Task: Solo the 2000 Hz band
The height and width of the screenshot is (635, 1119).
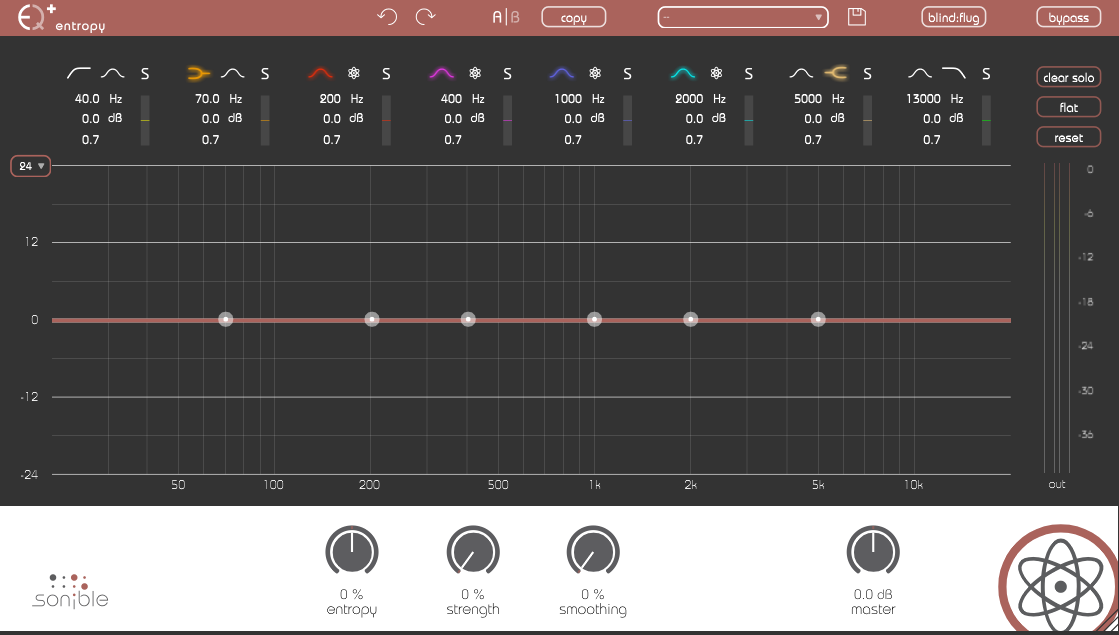Action: click(749, 73)
